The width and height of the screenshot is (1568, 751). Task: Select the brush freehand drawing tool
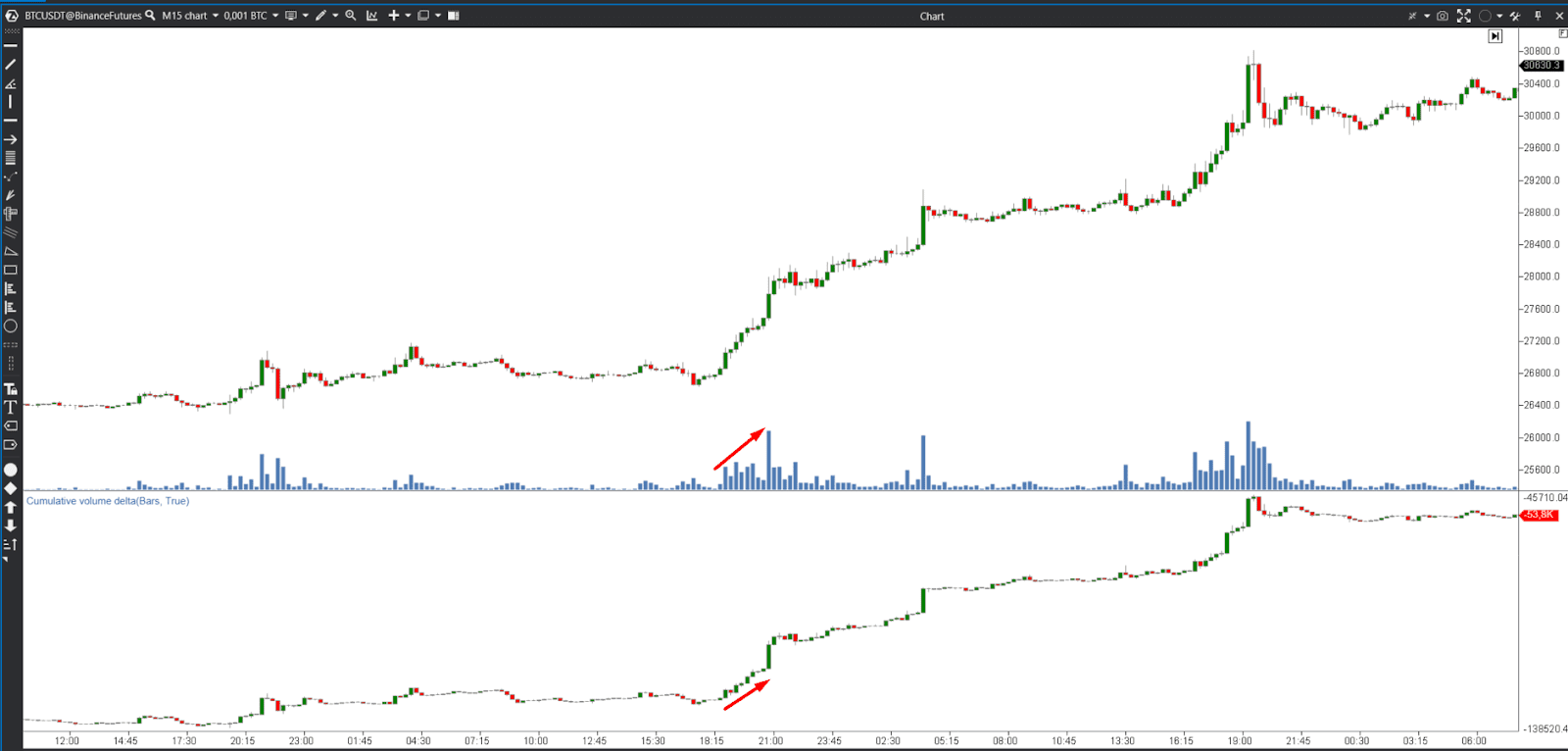[x=11, y=195]
